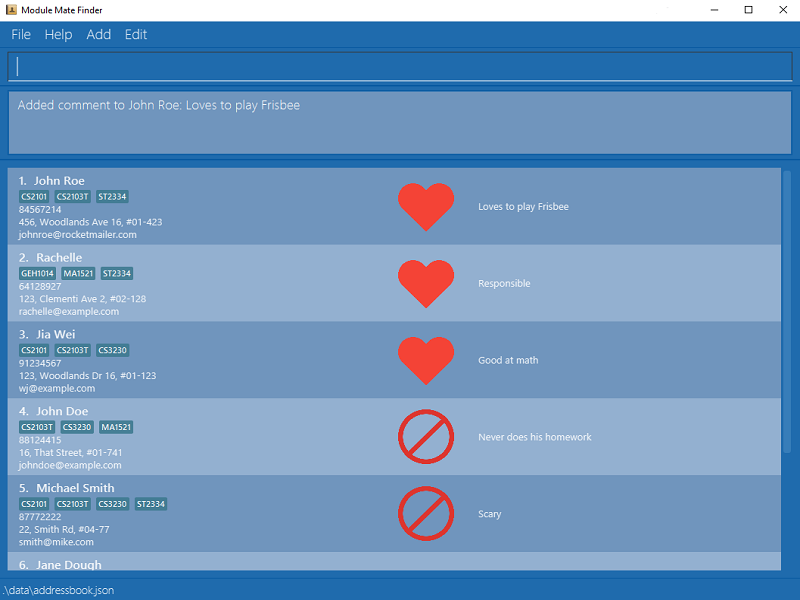Click Jia Wei's CS2101 tag
800x600 pixels.
point(34,351)
